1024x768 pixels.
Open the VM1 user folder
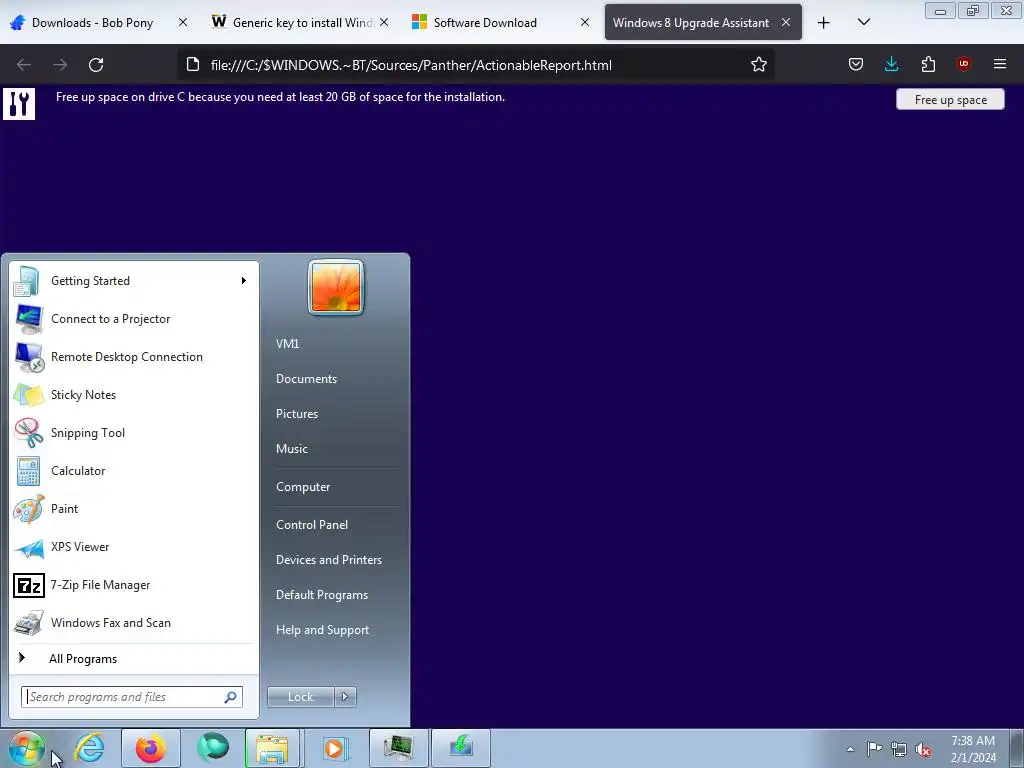point(287,344)
